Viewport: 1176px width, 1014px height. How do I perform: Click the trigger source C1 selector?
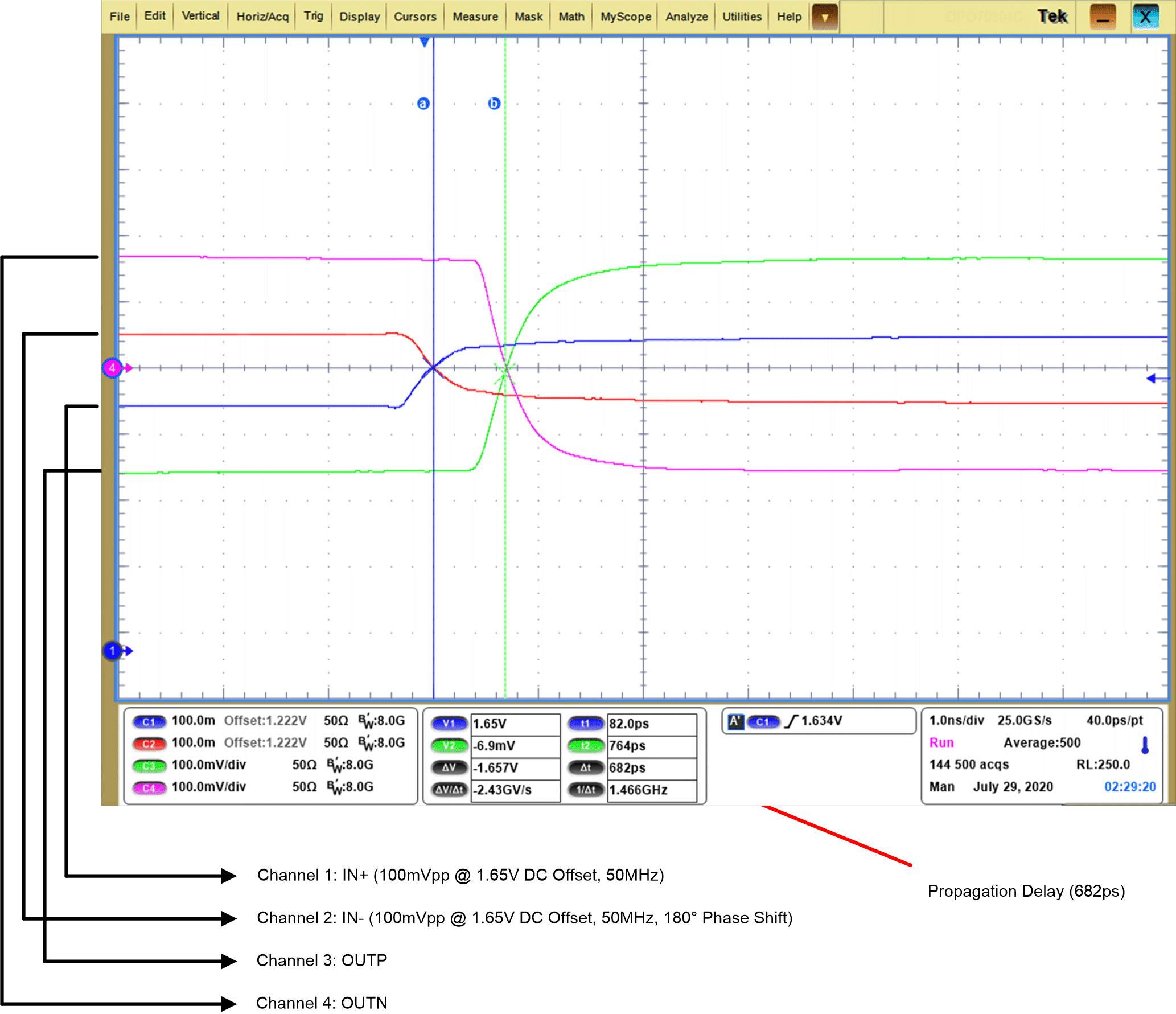[x=763, y=721]
